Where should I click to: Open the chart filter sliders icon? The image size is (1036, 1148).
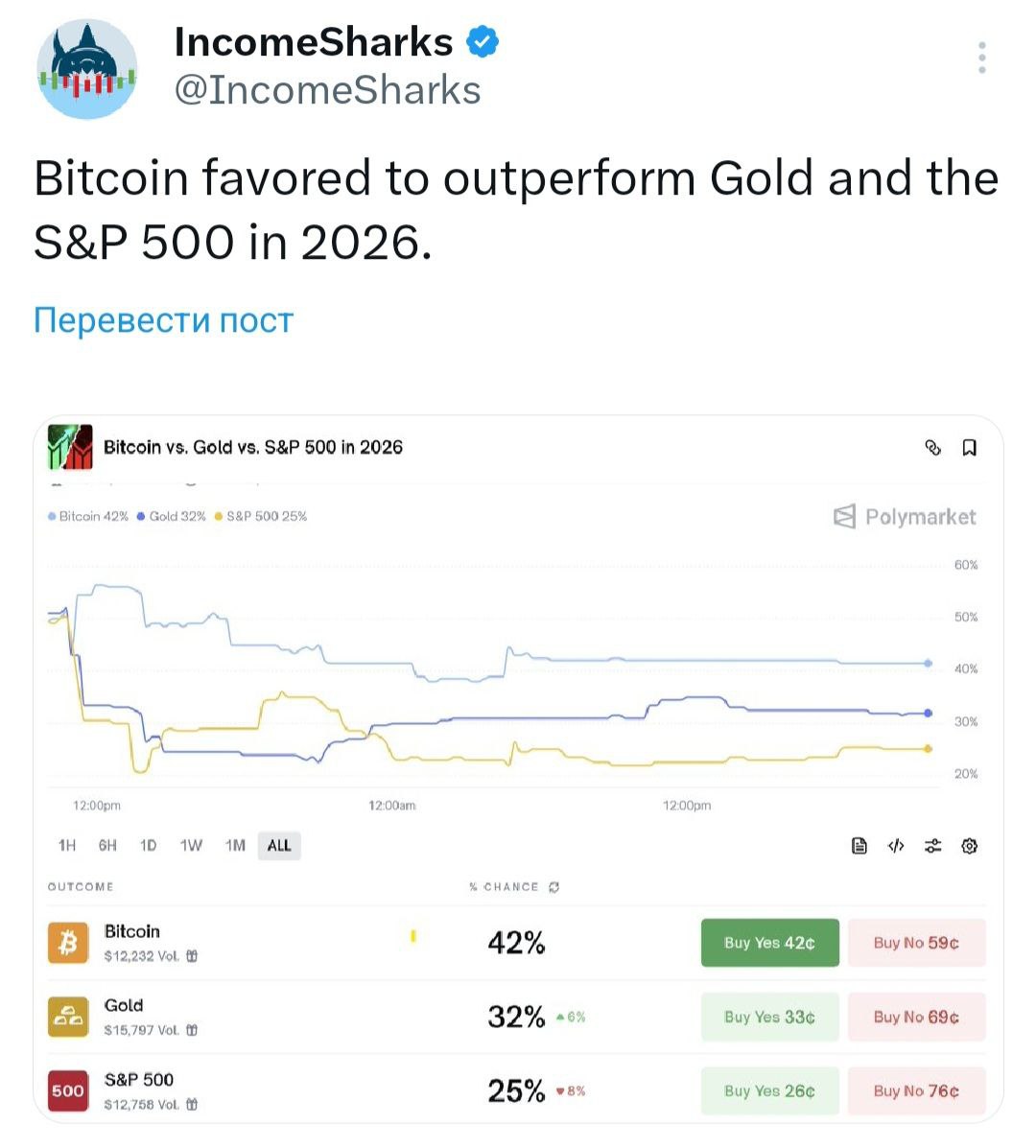[x=932, y=846]
